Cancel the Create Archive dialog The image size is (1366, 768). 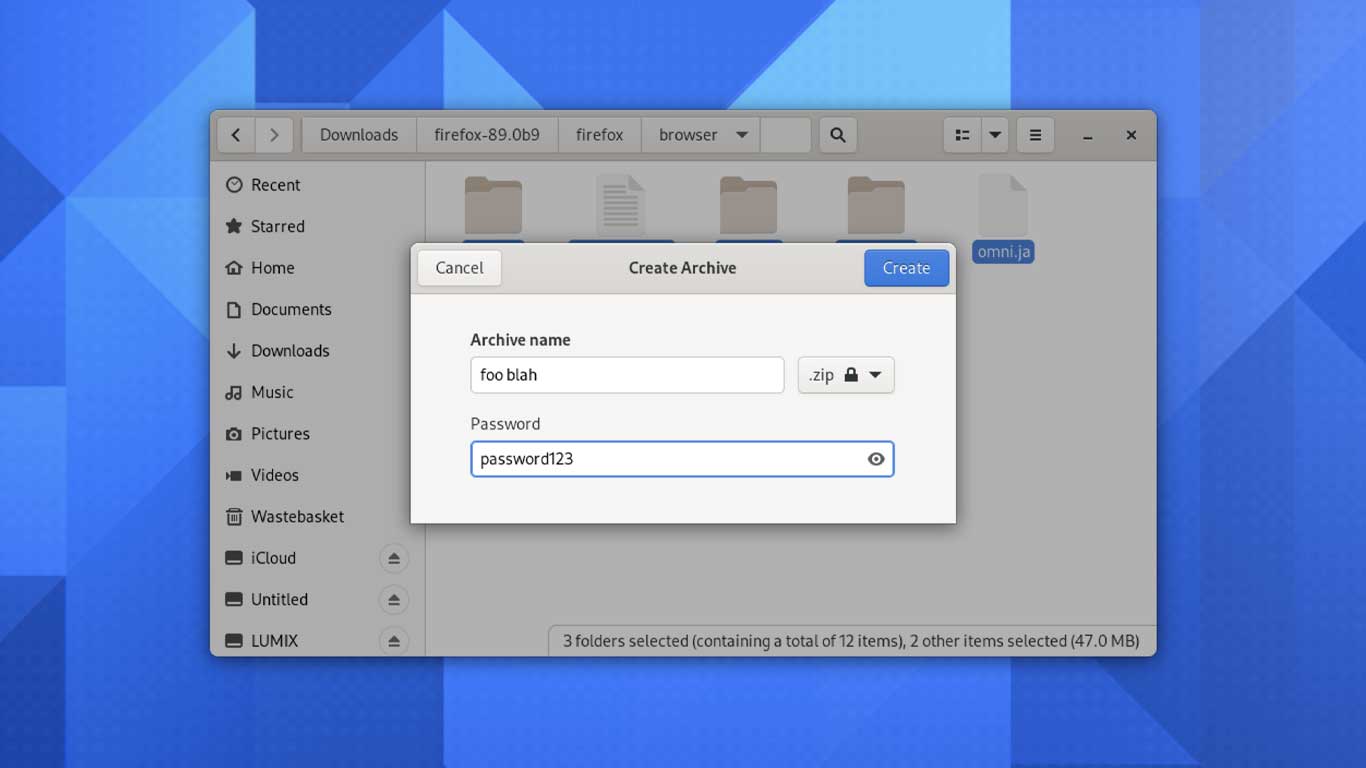pyautogui.click(x=460, y=268)
